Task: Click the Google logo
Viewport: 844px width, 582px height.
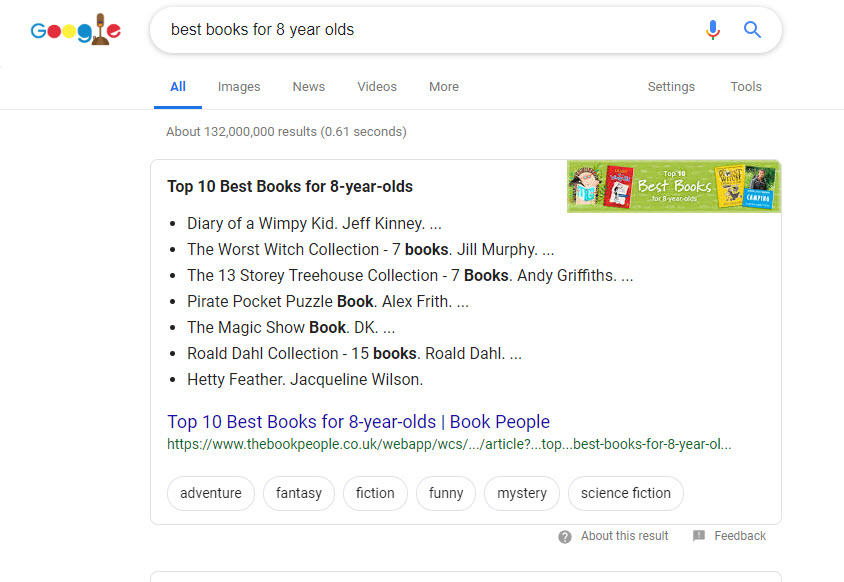Action: tap(76, 31)
